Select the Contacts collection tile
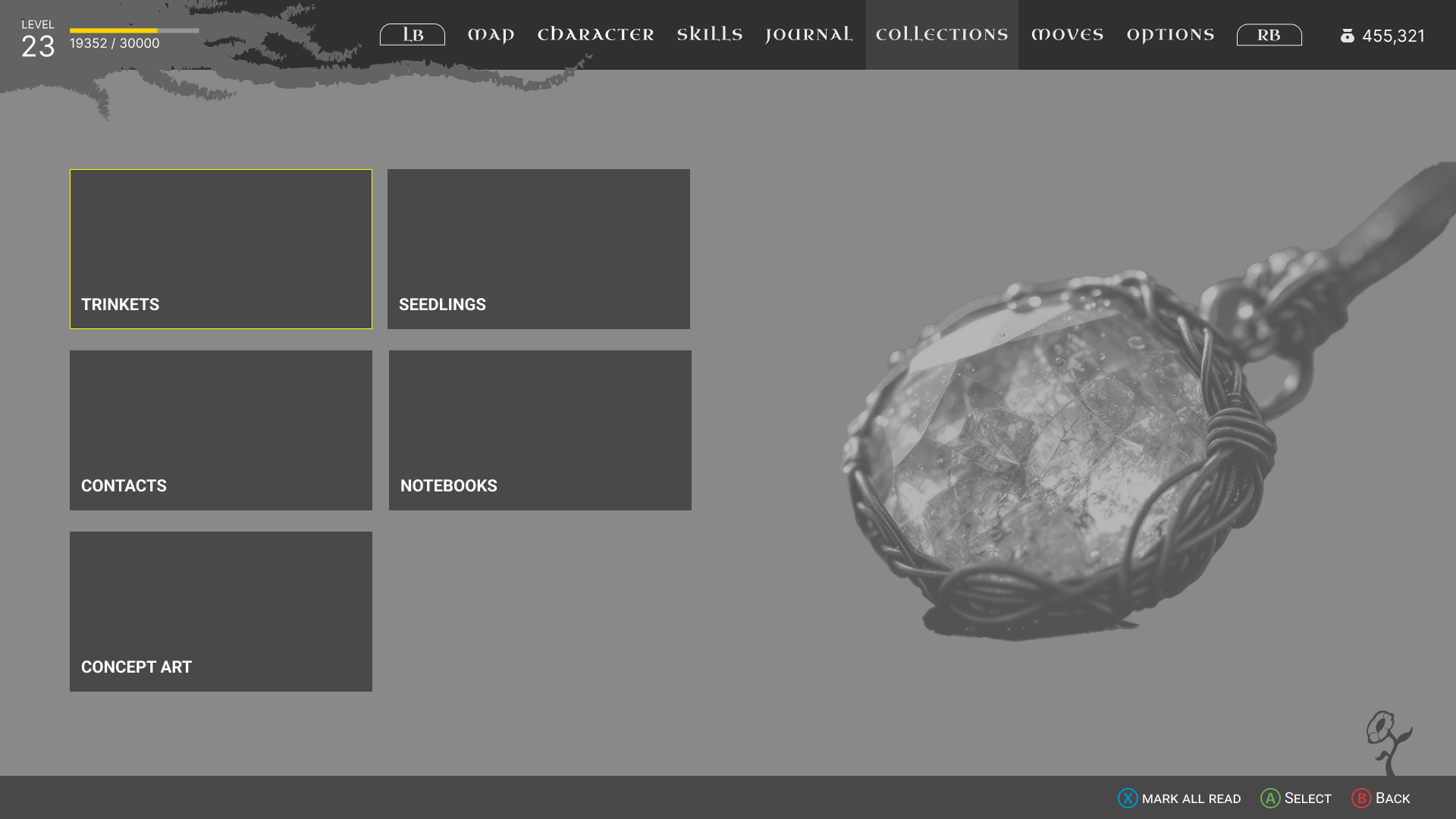The height and width of the screenshot is (819, 1456). [221, 430]
